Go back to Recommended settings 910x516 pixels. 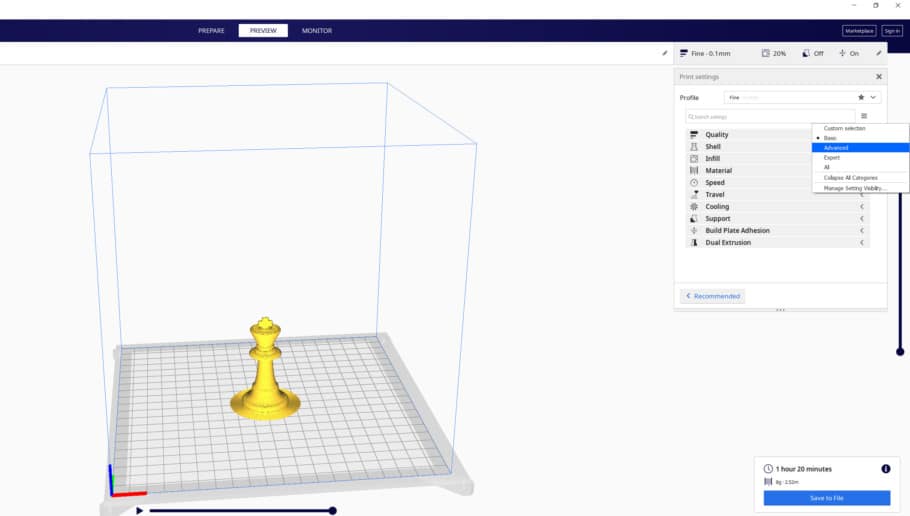[713, 296]
